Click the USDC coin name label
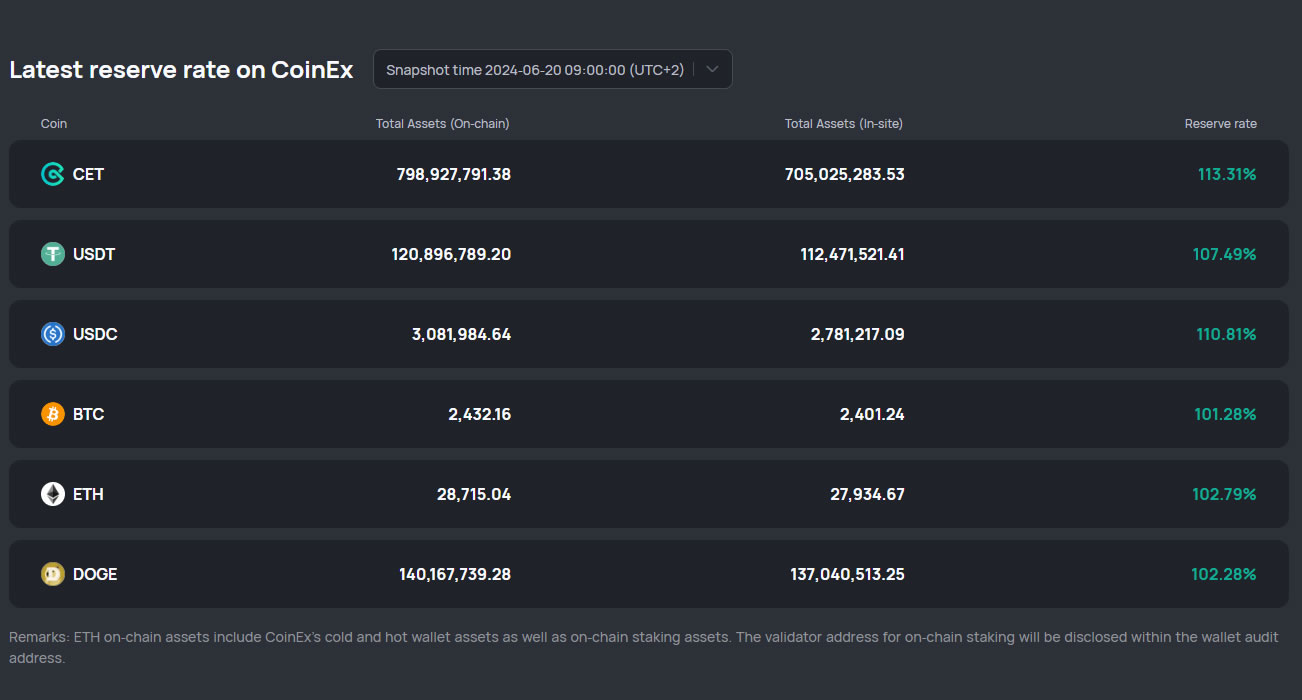Image resolution: width=1302 pixels, height=700 pixels. [95, 334]
